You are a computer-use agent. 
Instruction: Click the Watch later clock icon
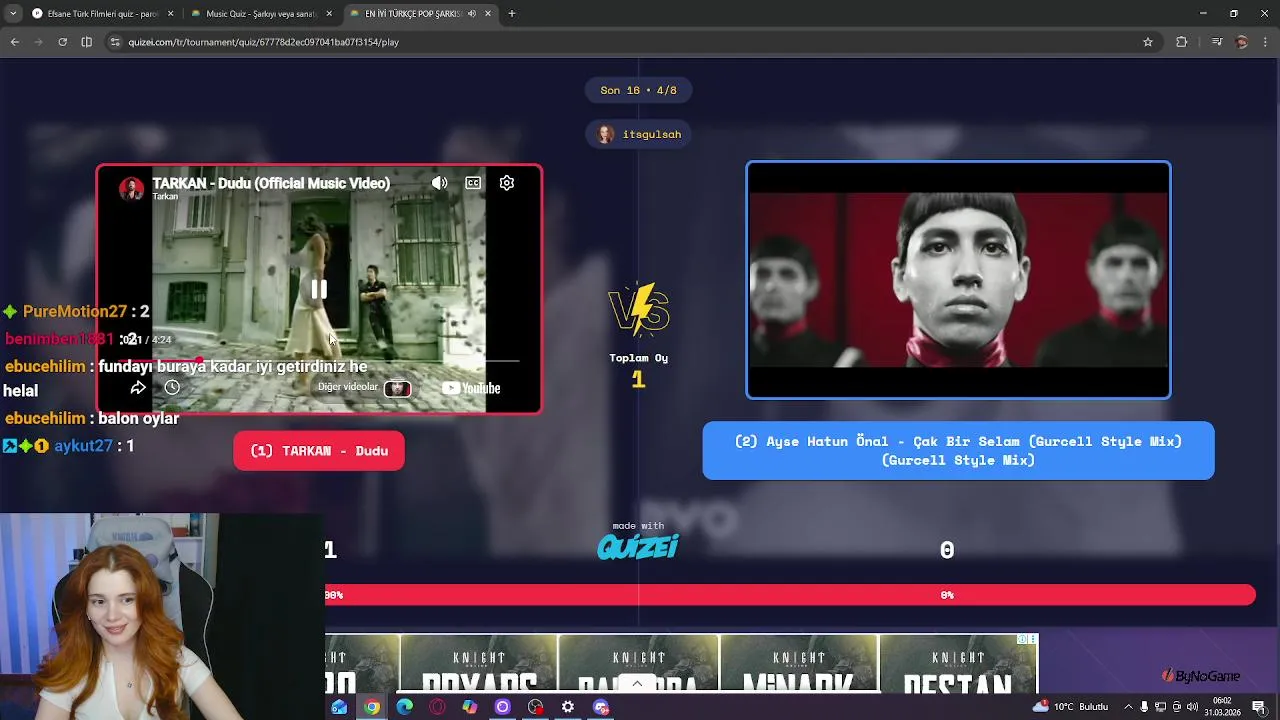(x=172, y=388)
